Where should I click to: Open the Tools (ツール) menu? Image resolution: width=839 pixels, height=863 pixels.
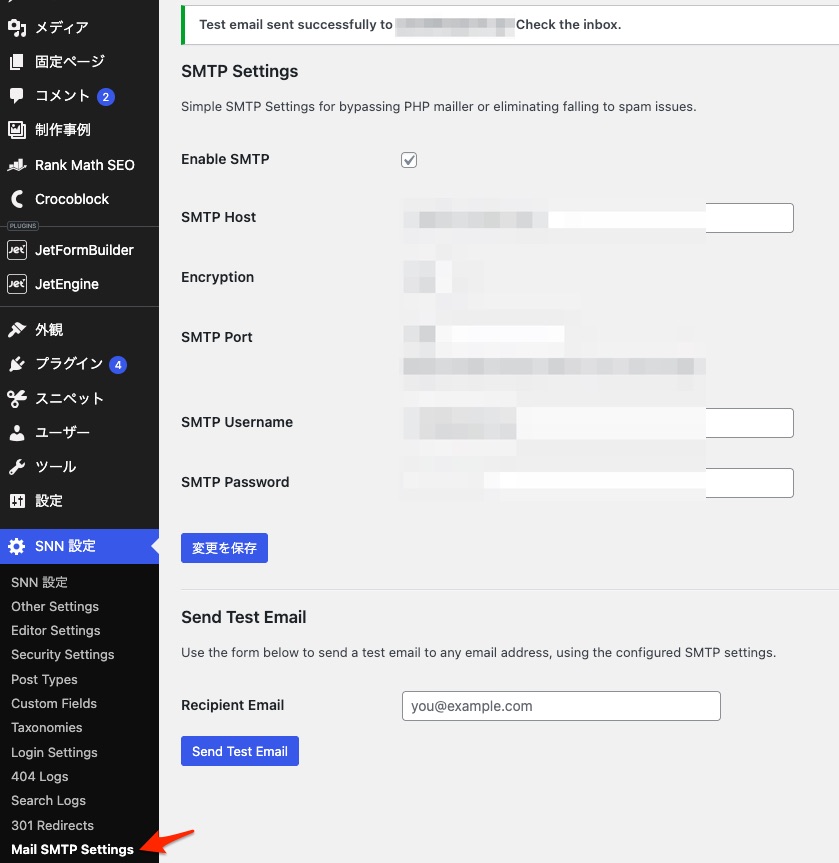(55, 467)
